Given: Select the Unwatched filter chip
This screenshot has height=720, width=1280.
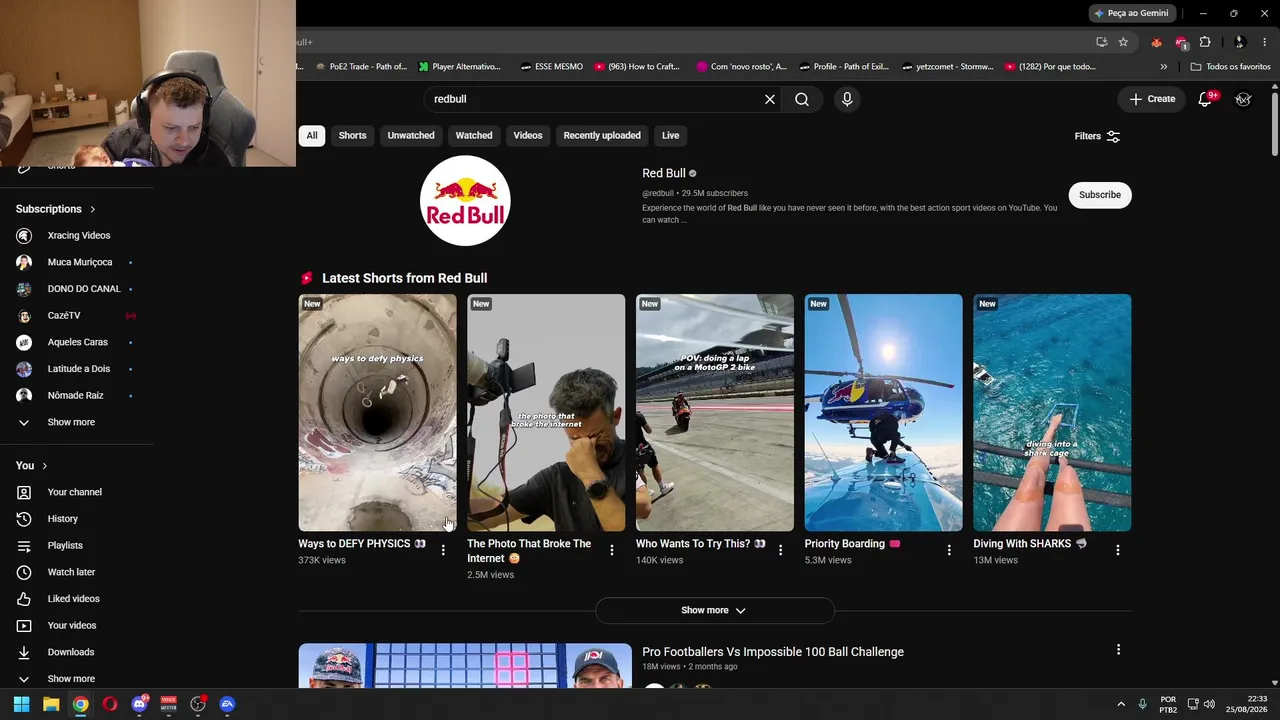Looking at the screenshot, I should [x=411, y=136].
